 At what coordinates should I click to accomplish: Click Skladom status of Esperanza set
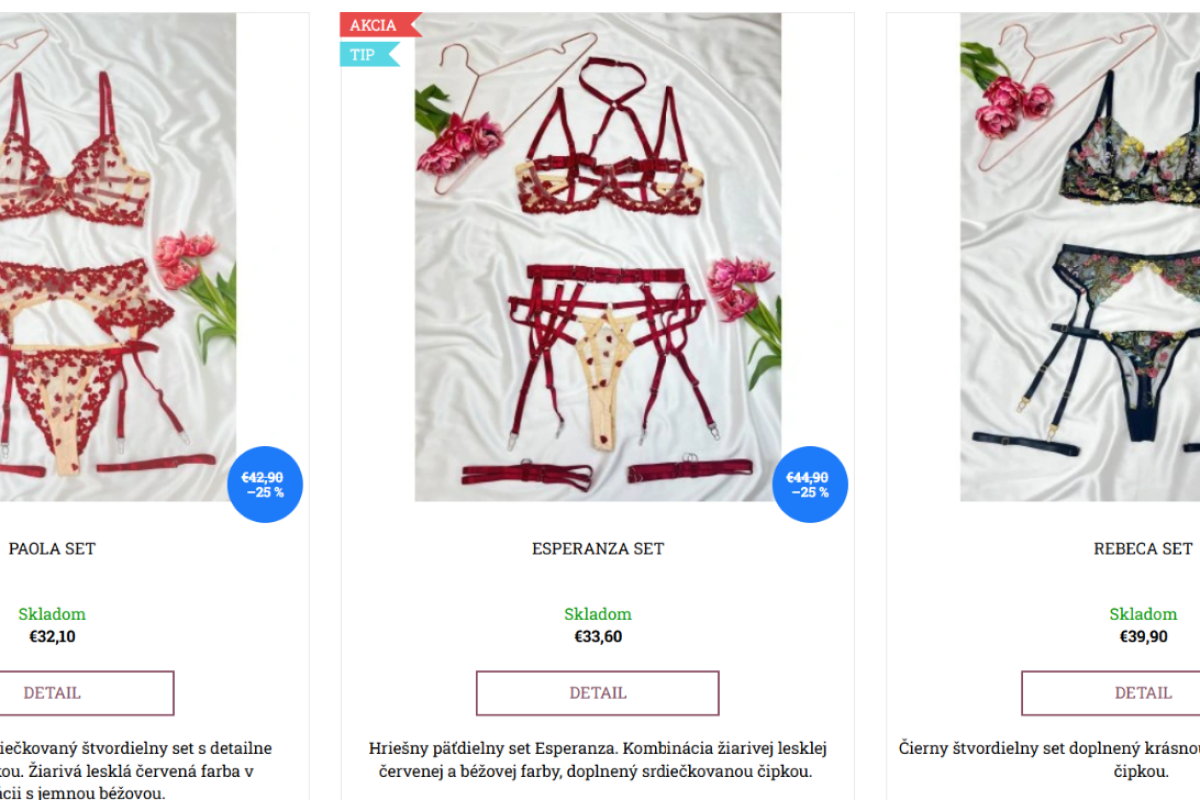[x=598, y=614]
